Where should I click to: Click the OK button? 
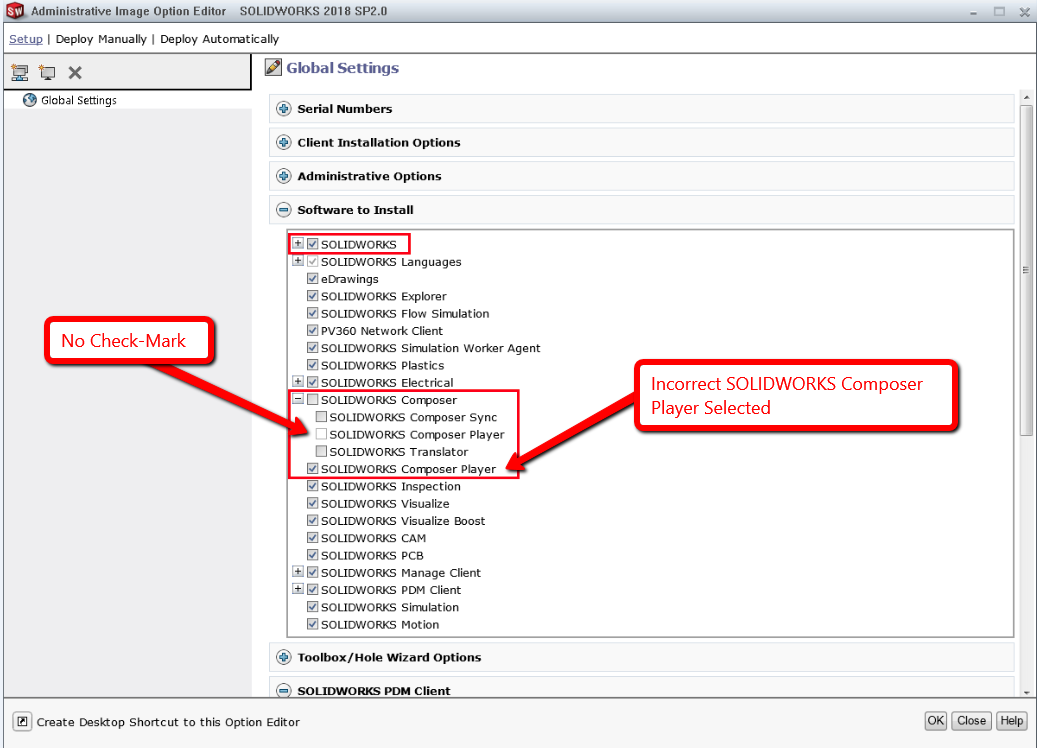(935, 721)
